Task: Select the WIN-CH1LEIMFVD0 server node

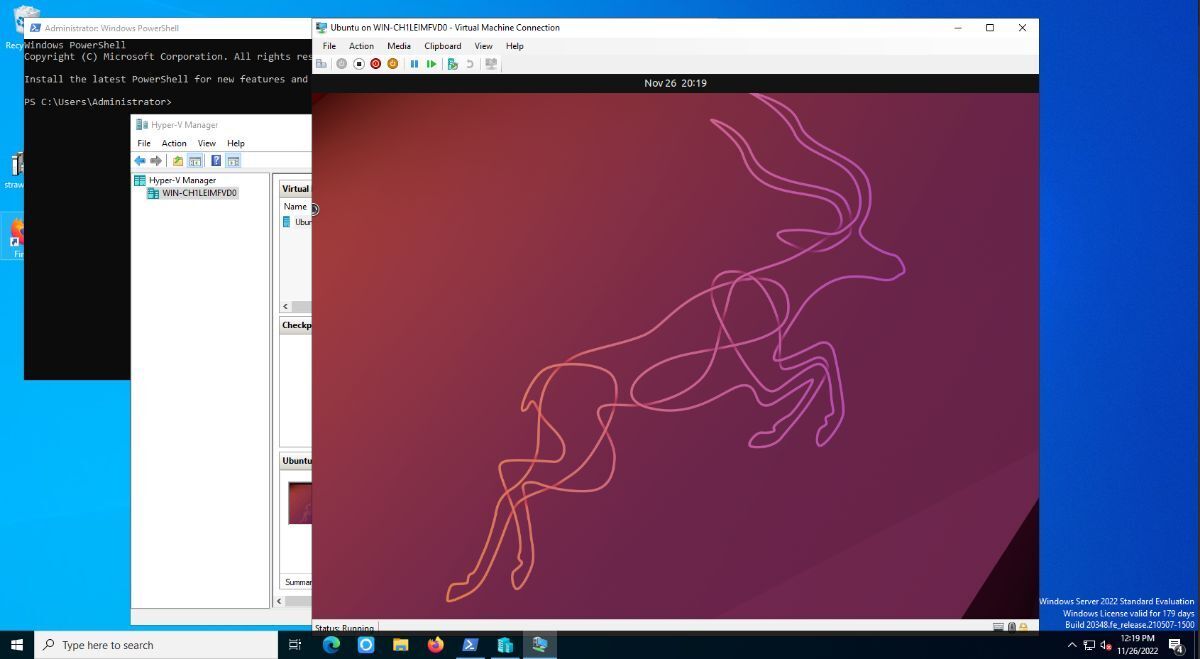Action: (199, 193)
